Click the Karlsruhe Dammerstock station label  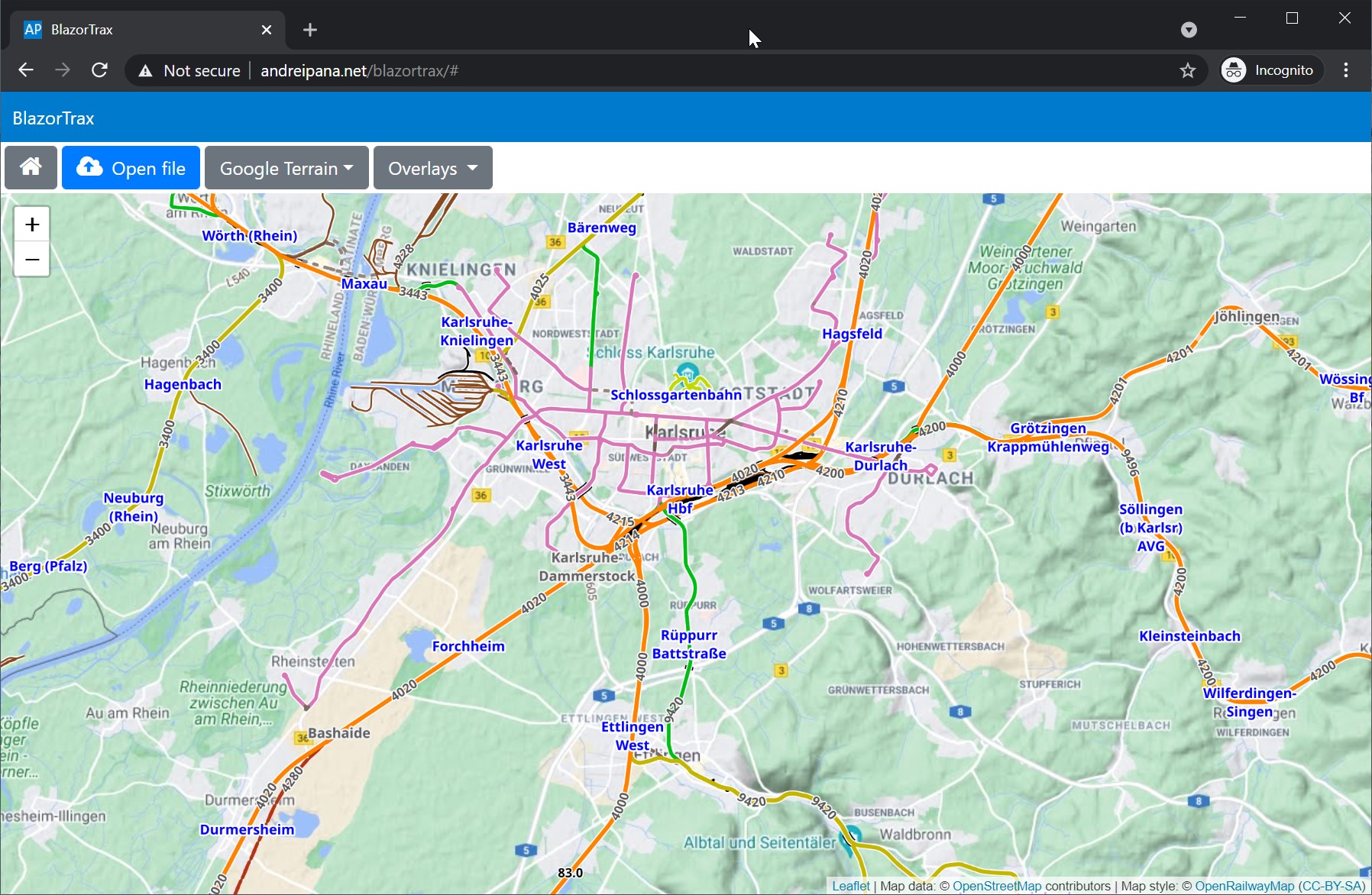coord(587,567)
